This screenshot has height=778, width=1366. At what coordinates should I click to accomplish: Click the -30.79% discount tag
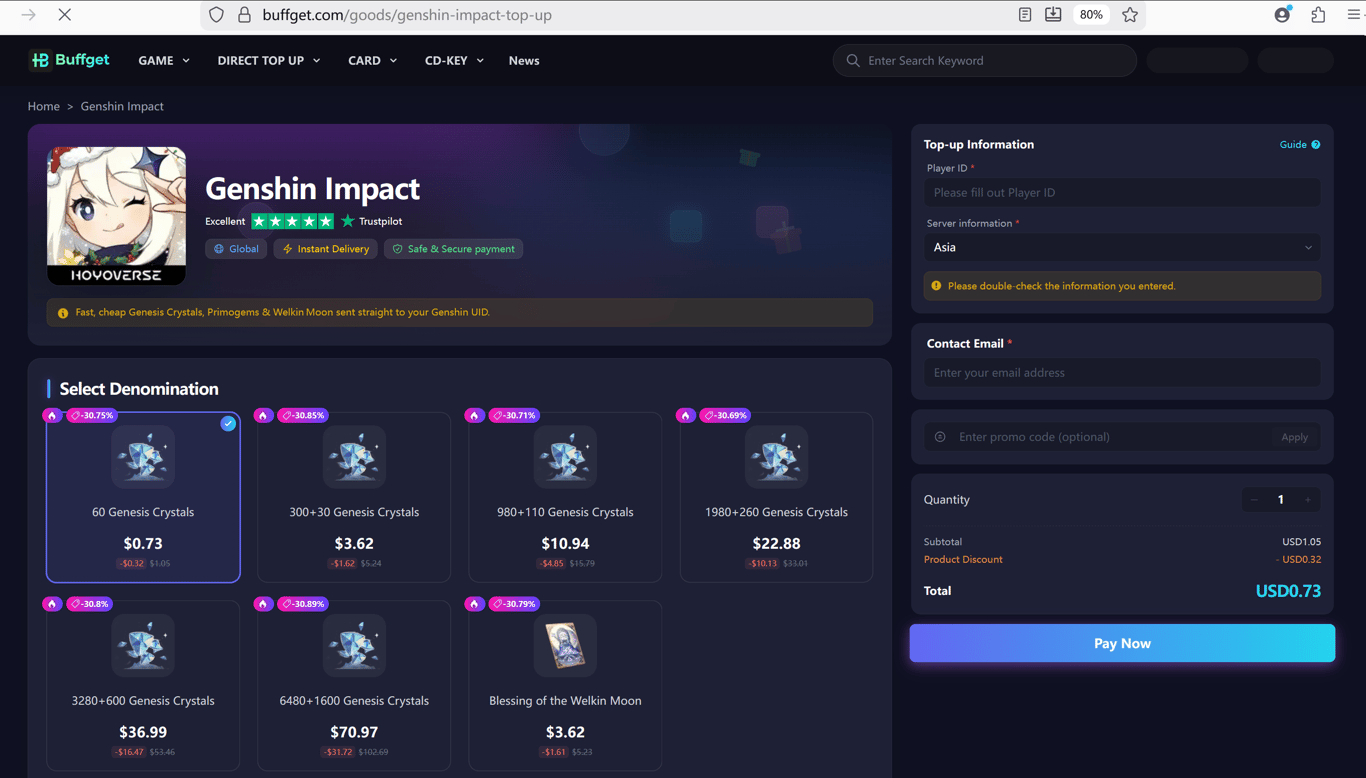pos(514,604)
